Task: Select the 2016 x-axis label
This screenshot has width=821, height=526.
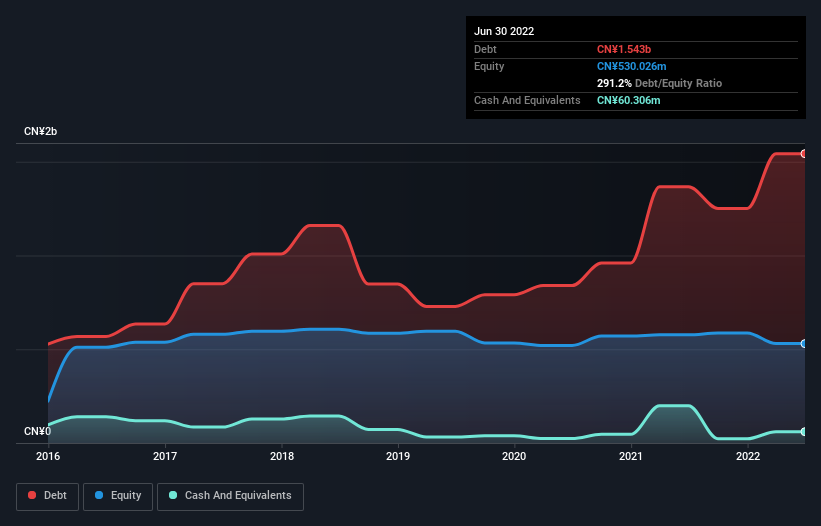Action: point(48,456)
